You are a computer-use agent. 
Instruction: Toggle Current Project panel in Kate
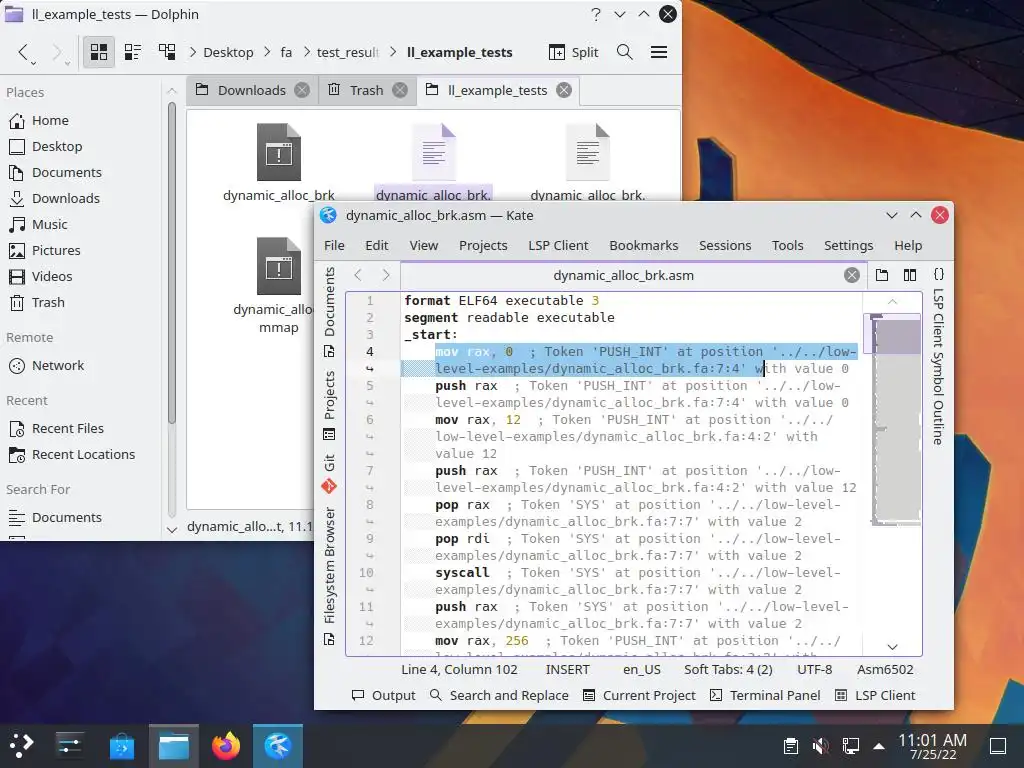click(639, 696)
